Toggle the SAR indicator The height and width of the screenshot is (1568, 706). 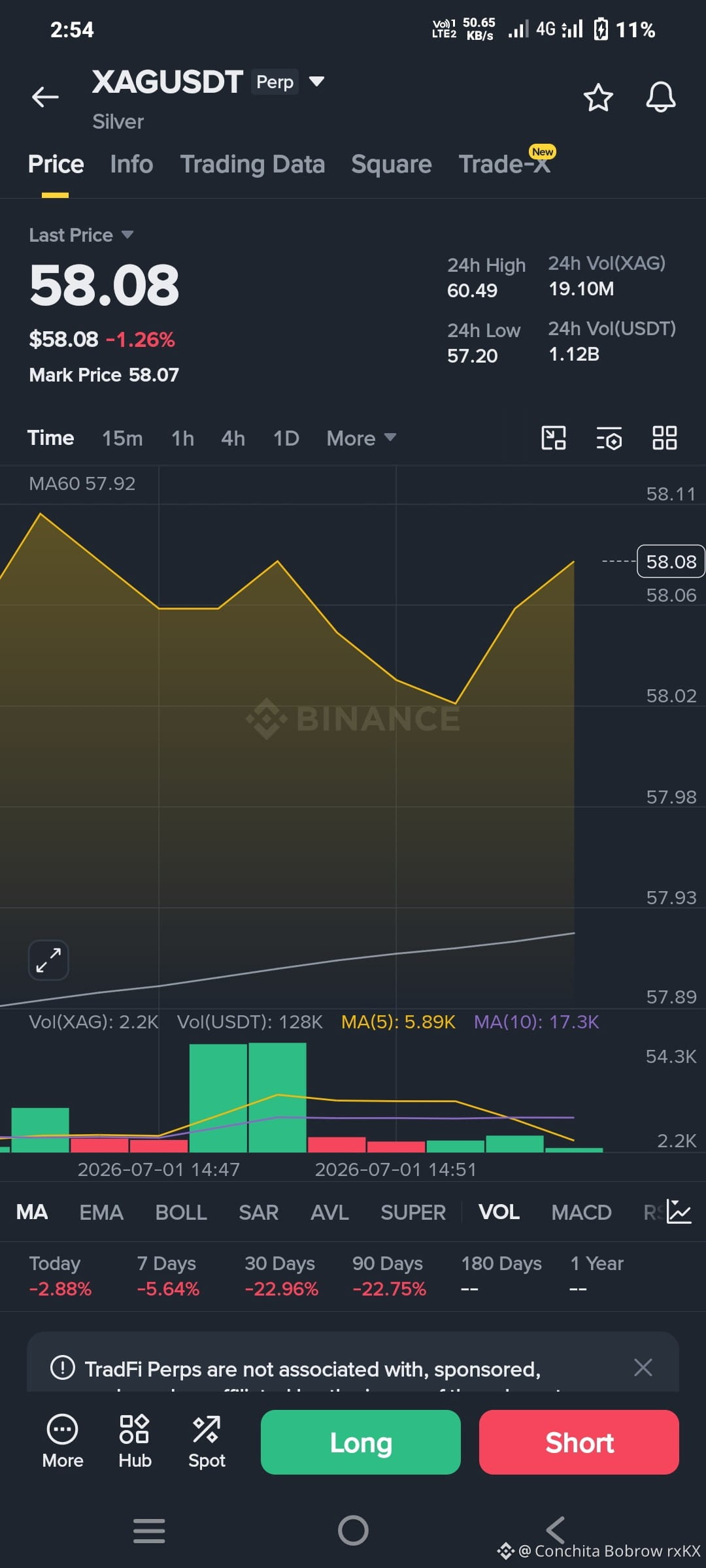(x=258, y=1213)
